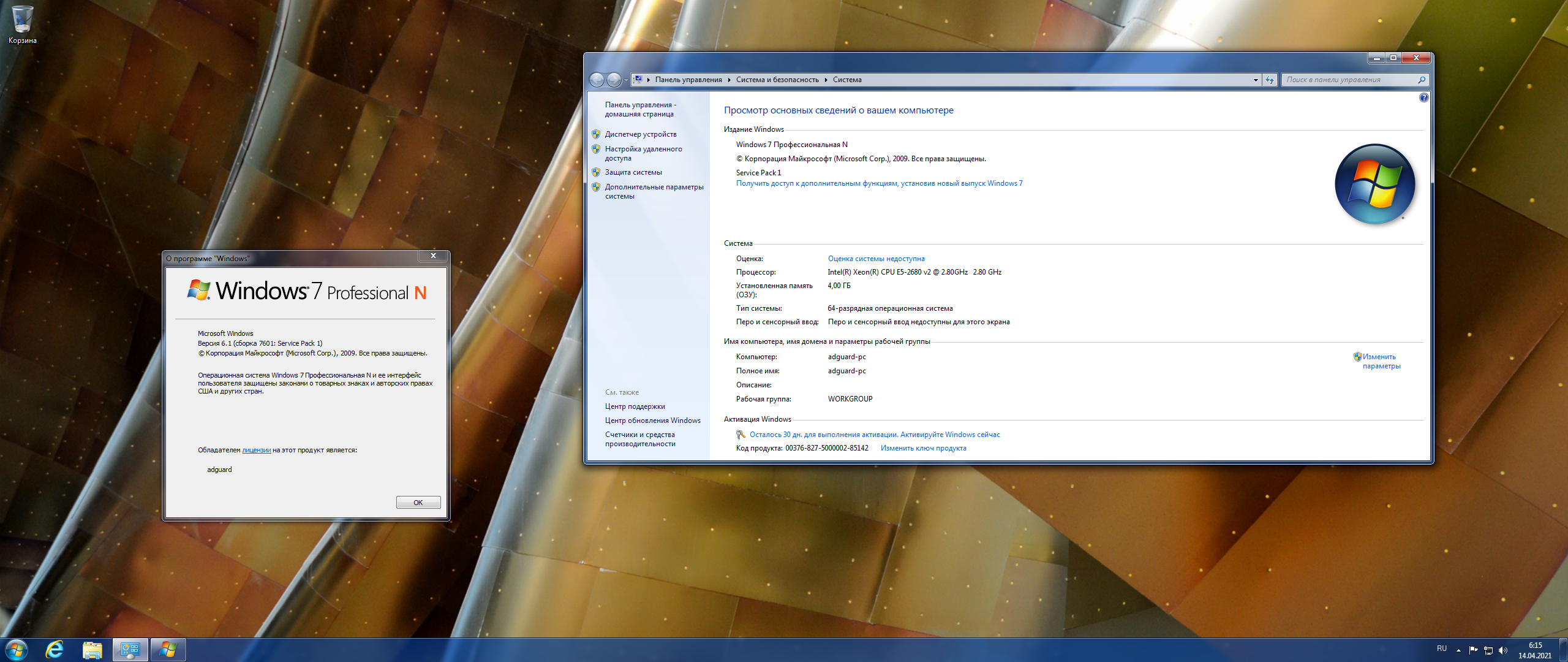Click the link to get a new Windows 7 edition
Screen dimensions: 1568x662
tap(879, 183)
